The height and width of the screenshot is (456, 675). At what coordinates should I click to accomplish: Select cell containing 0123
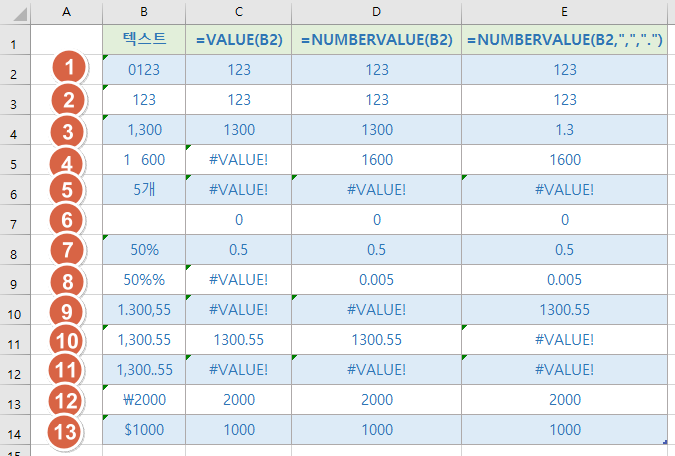144,70
